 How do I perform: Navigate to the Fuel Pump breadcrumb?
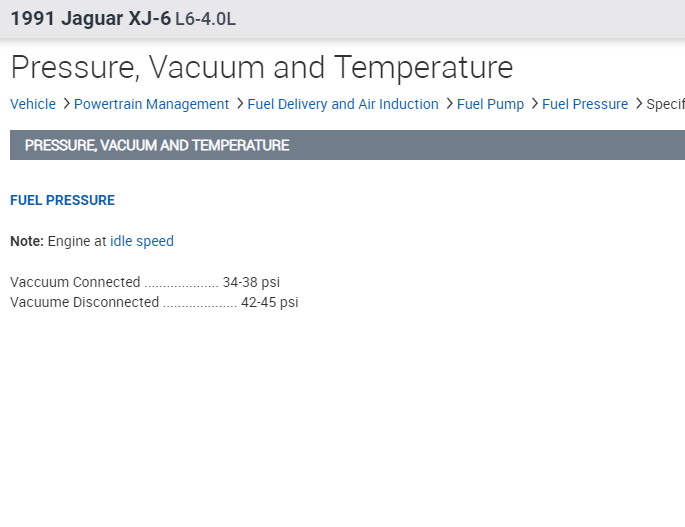coord(490,104)
